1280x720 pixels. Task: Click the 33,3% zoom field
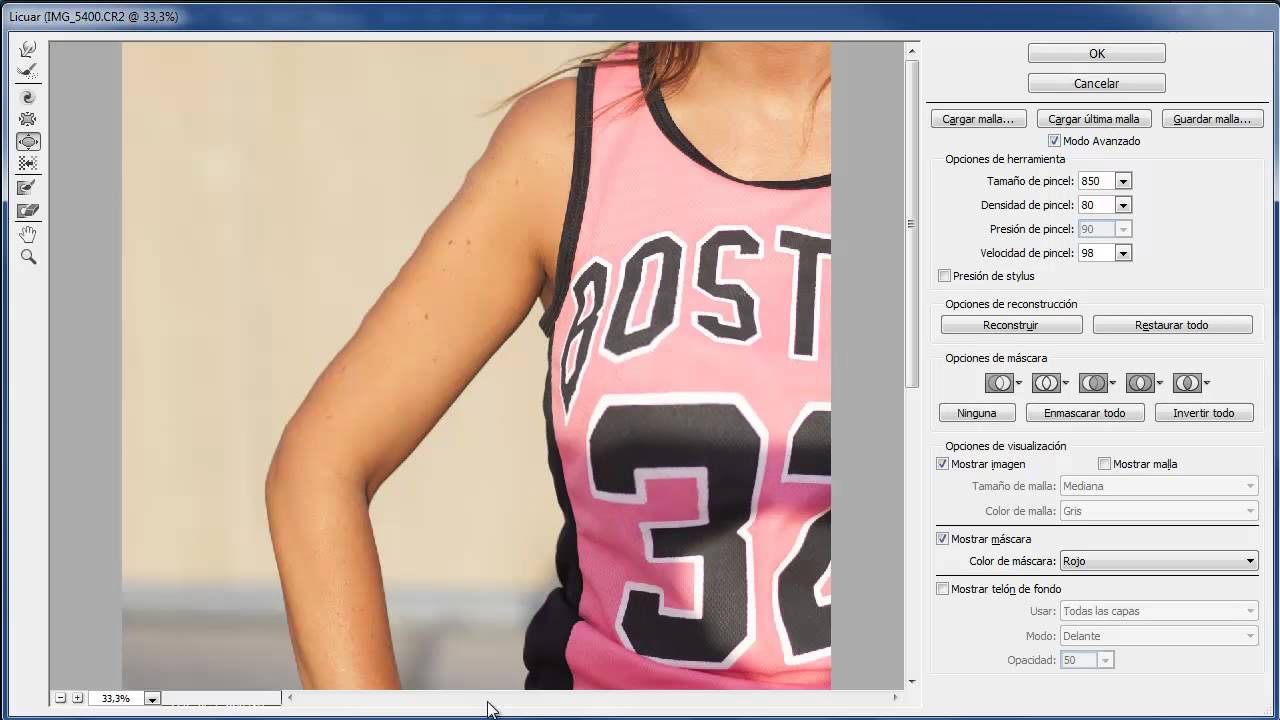[116, 699]
